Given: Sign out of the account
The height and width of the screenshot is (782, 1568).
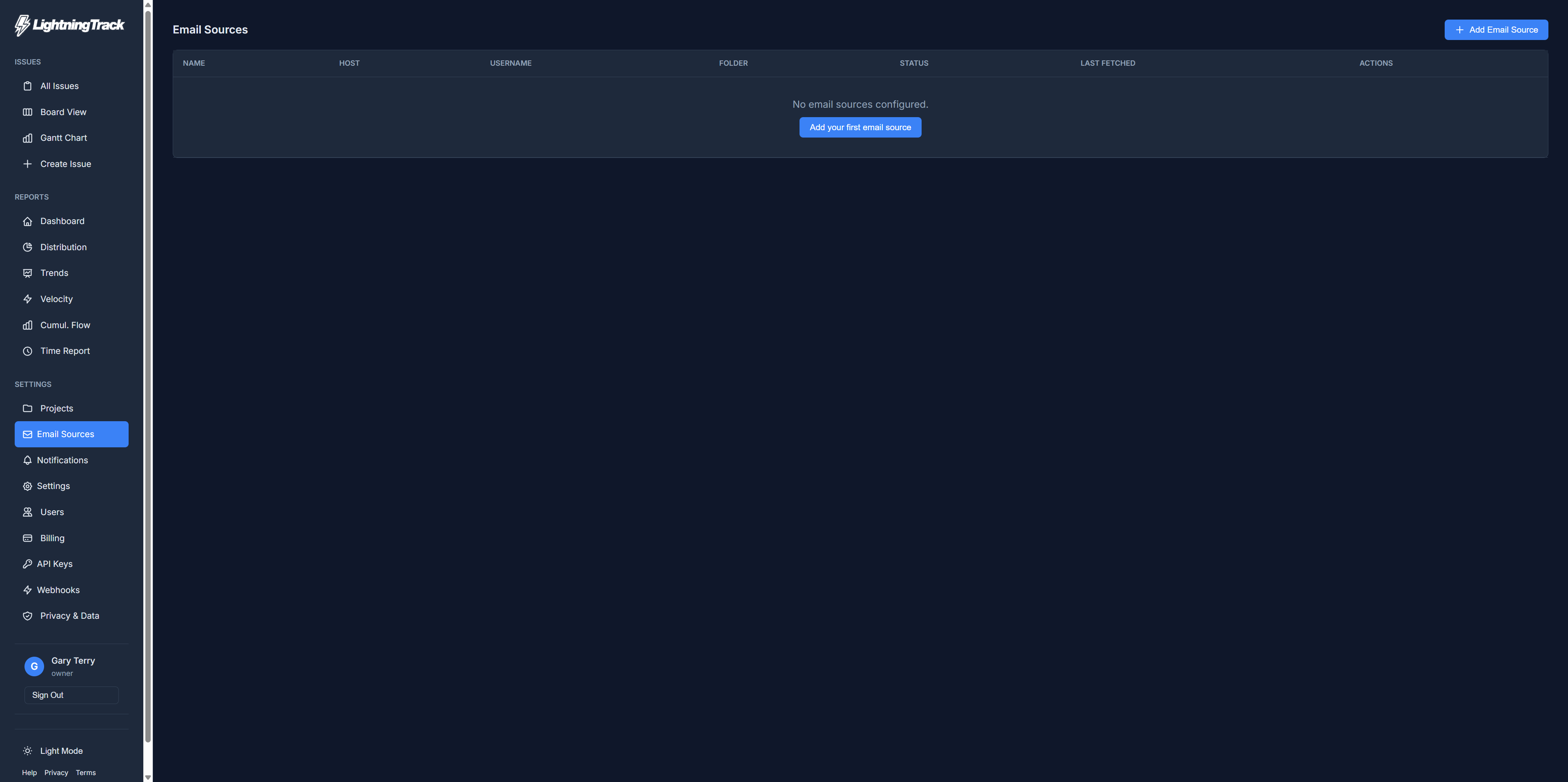Looking at the screenshot, I should [71, 694].
